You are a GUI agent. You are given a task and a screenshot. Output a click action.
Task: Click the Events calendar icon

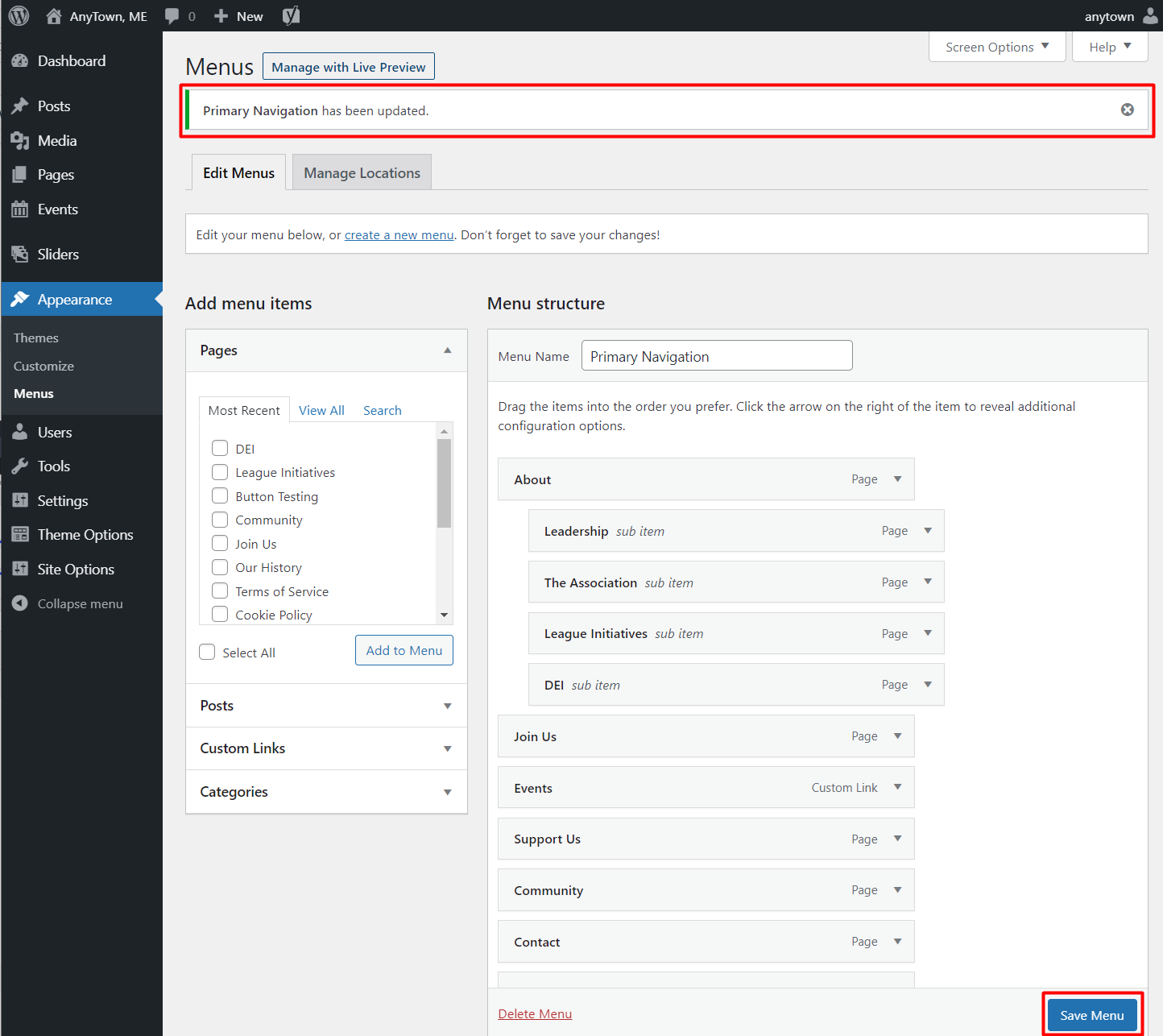(x=20, y=209)
